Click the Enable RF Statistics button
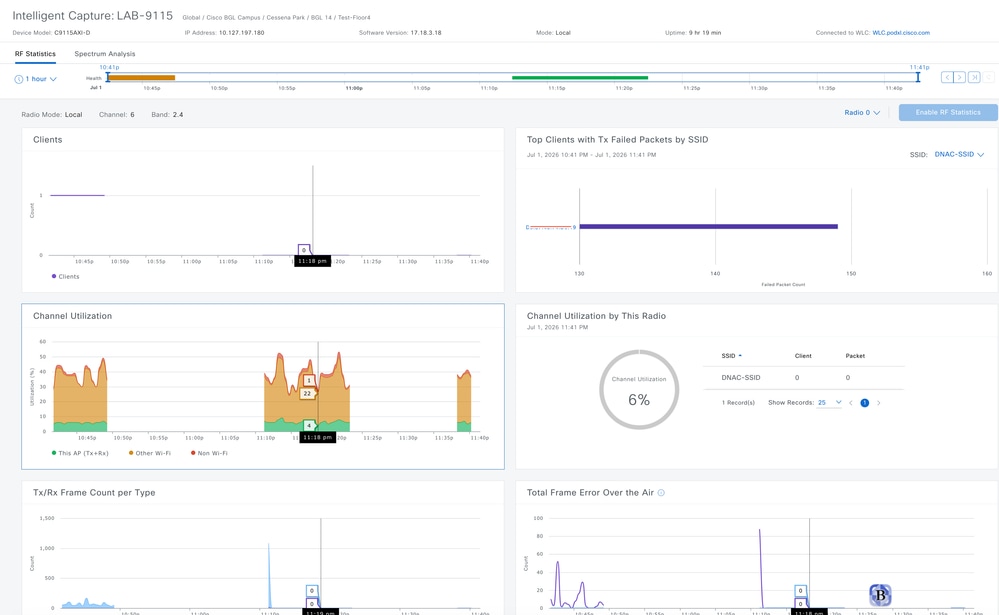 coord(948,112)
